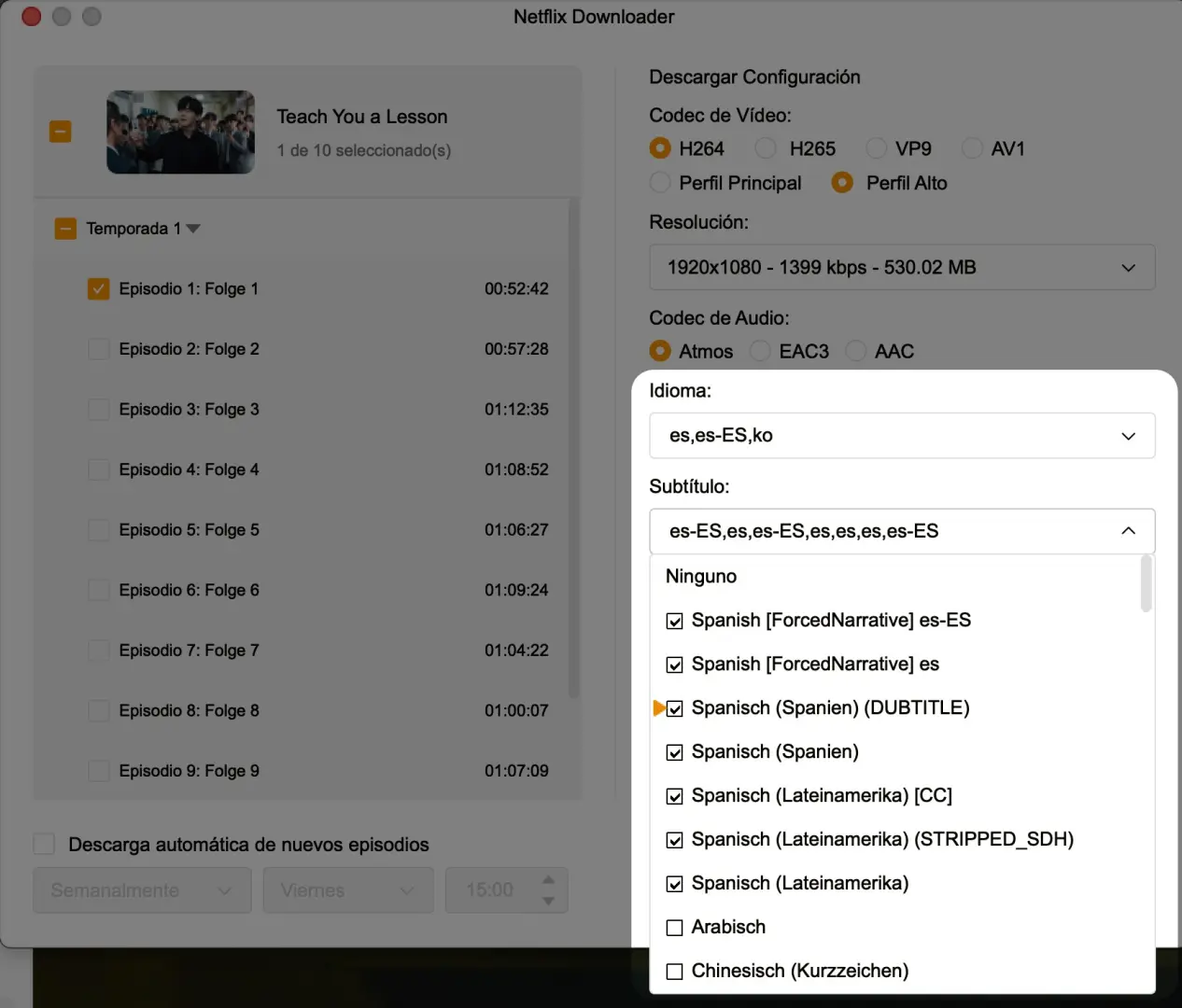Open the Idioma dropdown

902,436
